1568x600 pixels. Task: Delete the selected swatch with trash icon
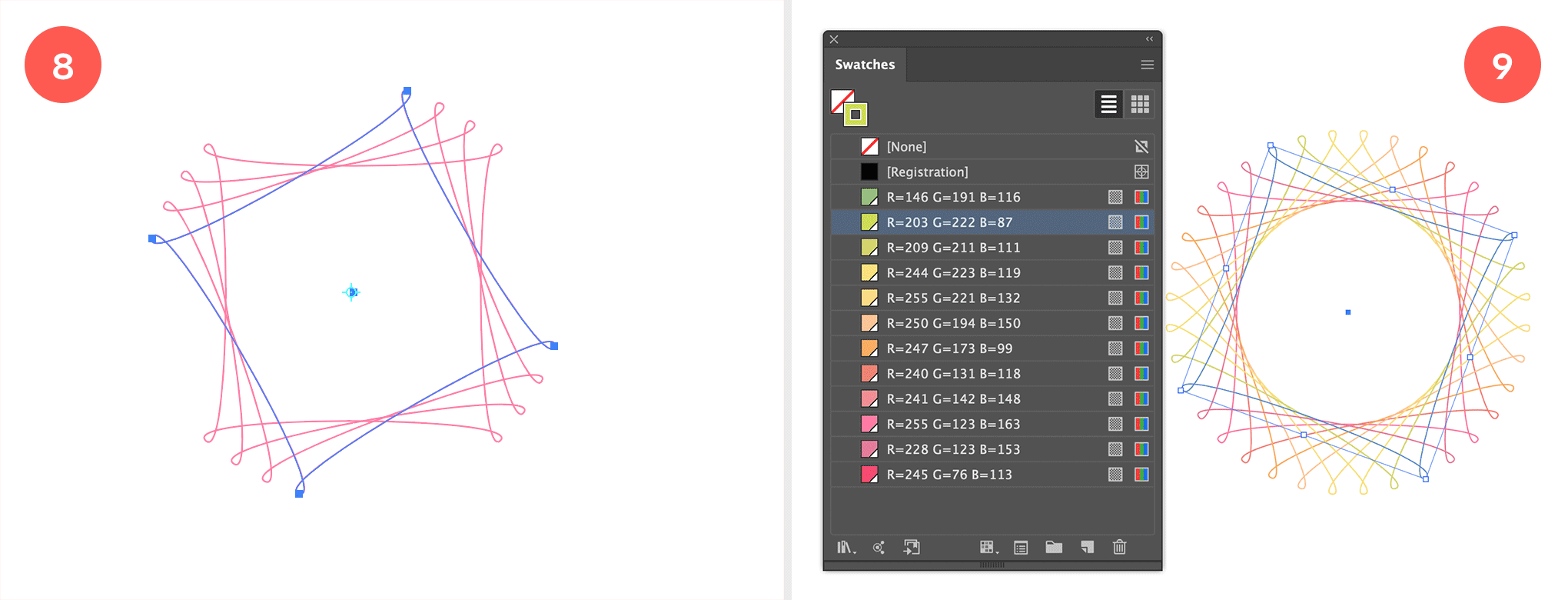click(1120, 547)
